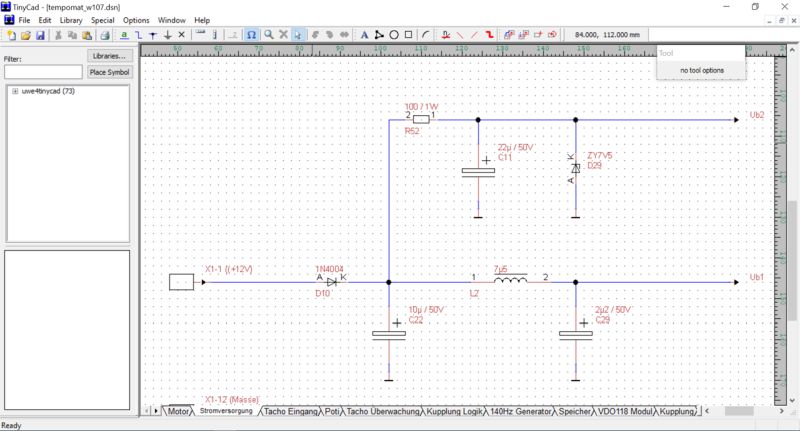Click the vertical scrollbar down arrow
This screenshot has height=431, width=800.
point(792,400)
